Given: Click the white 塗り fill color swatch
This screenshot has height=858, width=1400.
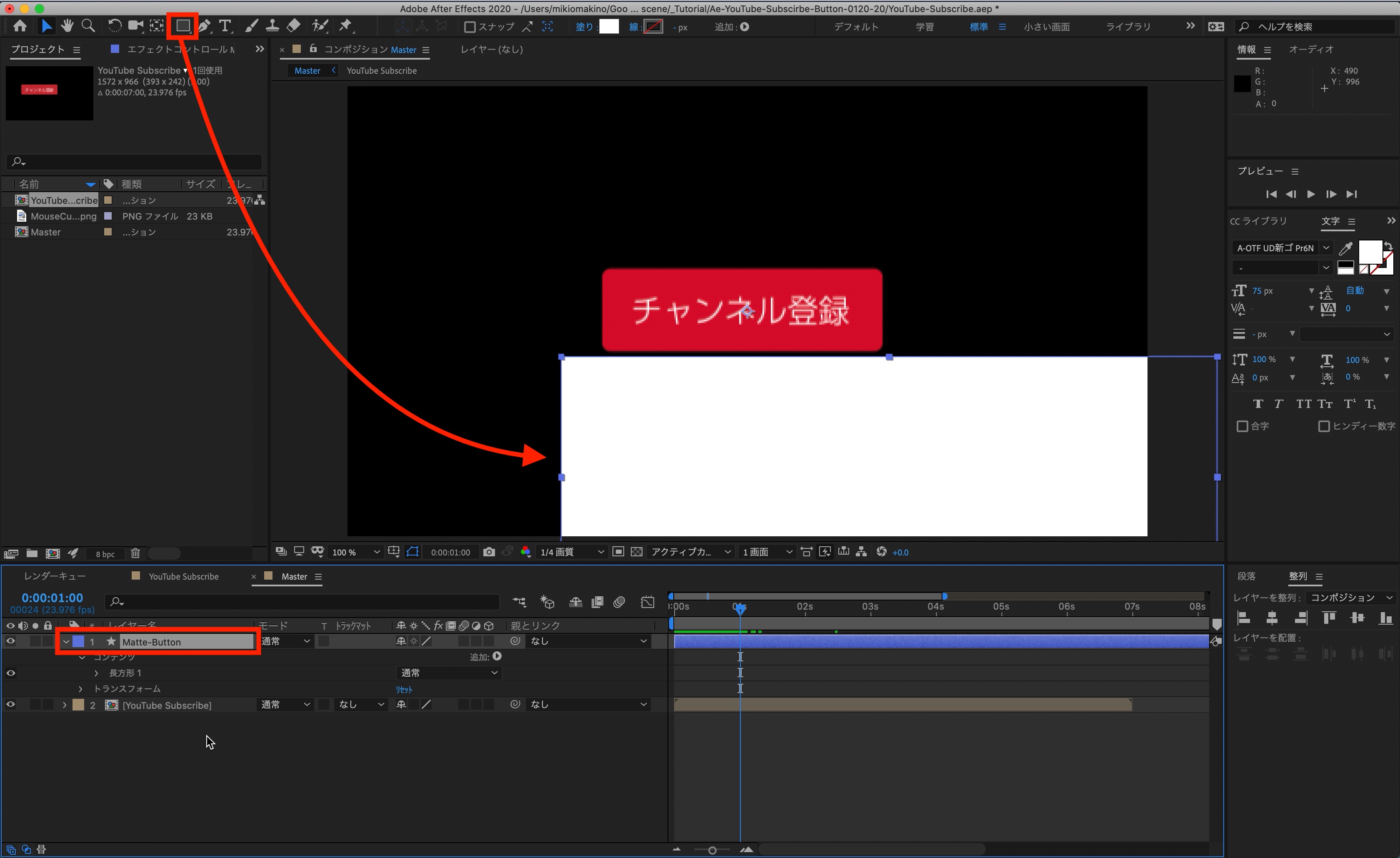Looking at the screenshot, I should (x=608, y=27).
